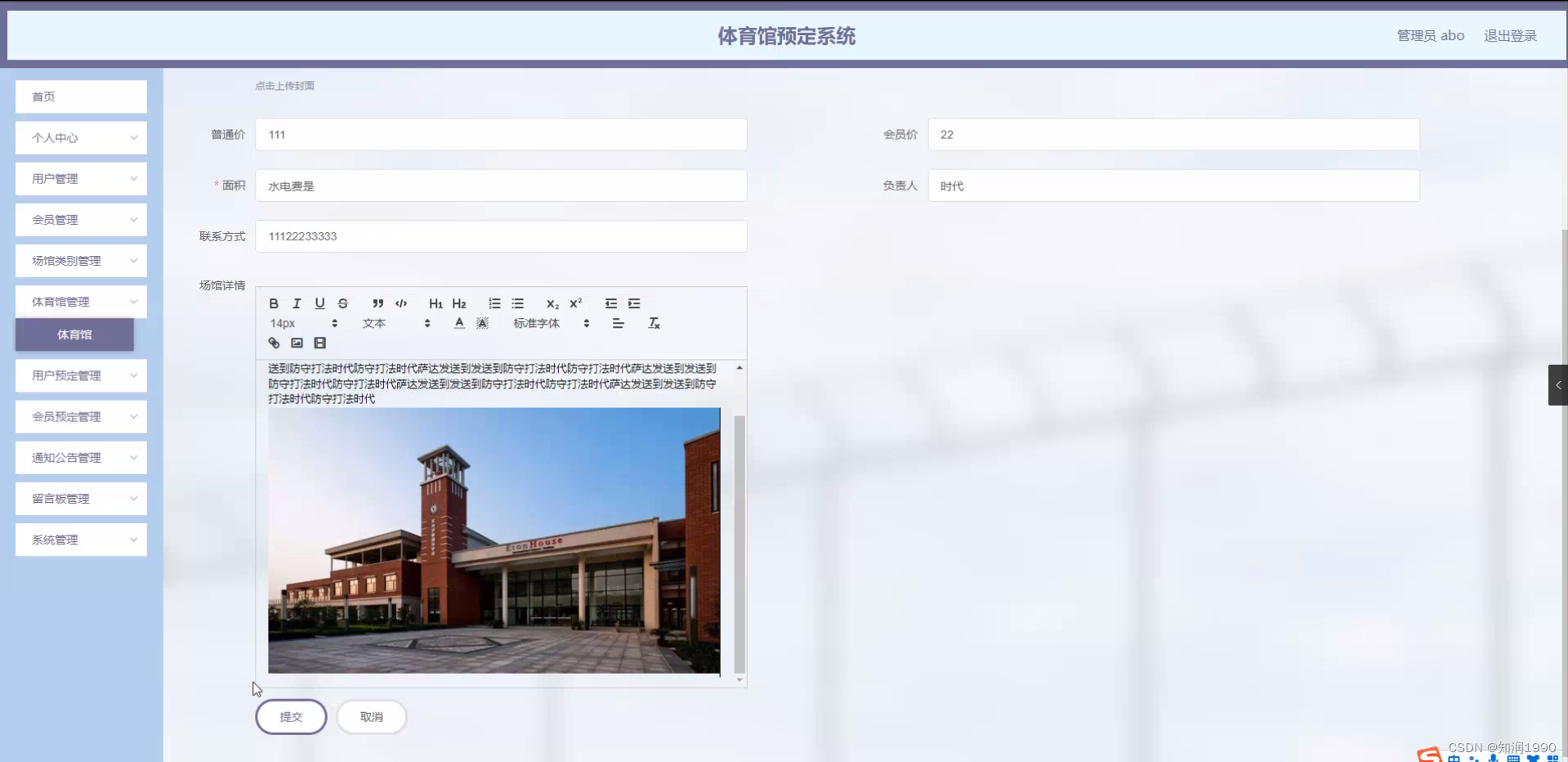The width and height of the screenshot is (1568, 762).
Task: Insert a code block
Action: point(400,303)
